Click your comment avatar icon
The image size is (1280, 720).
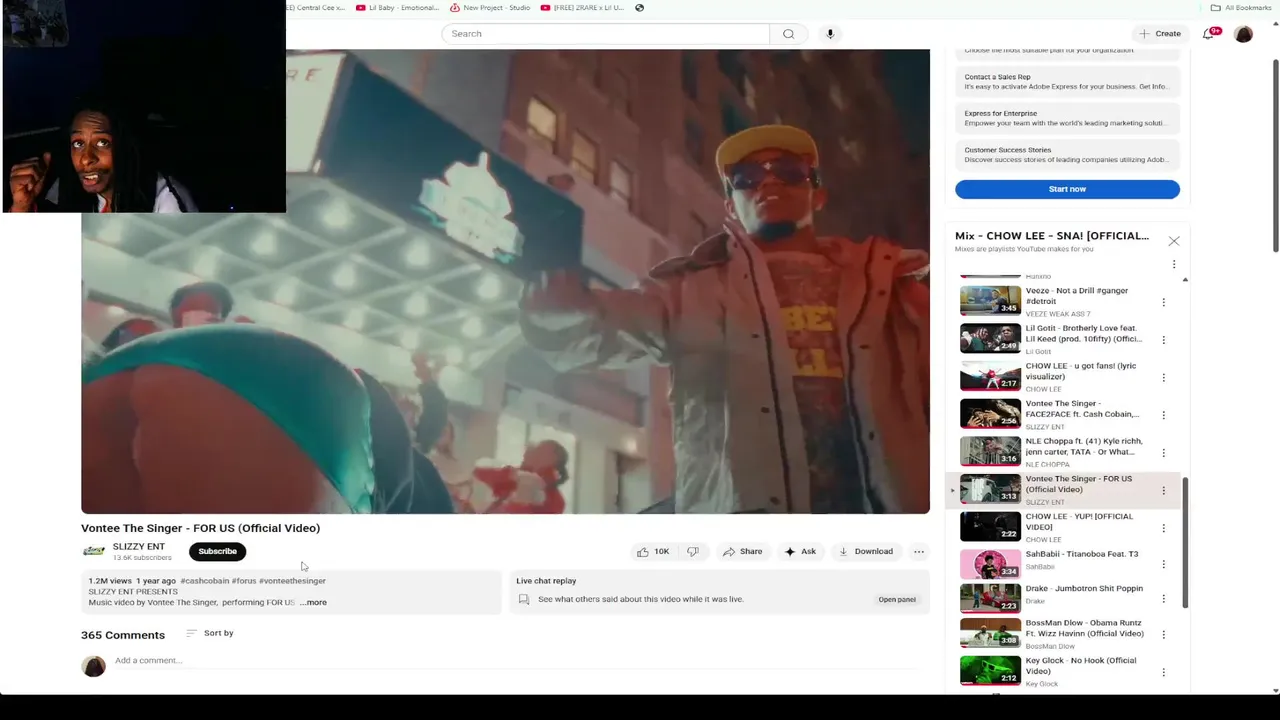coord(94,666)
